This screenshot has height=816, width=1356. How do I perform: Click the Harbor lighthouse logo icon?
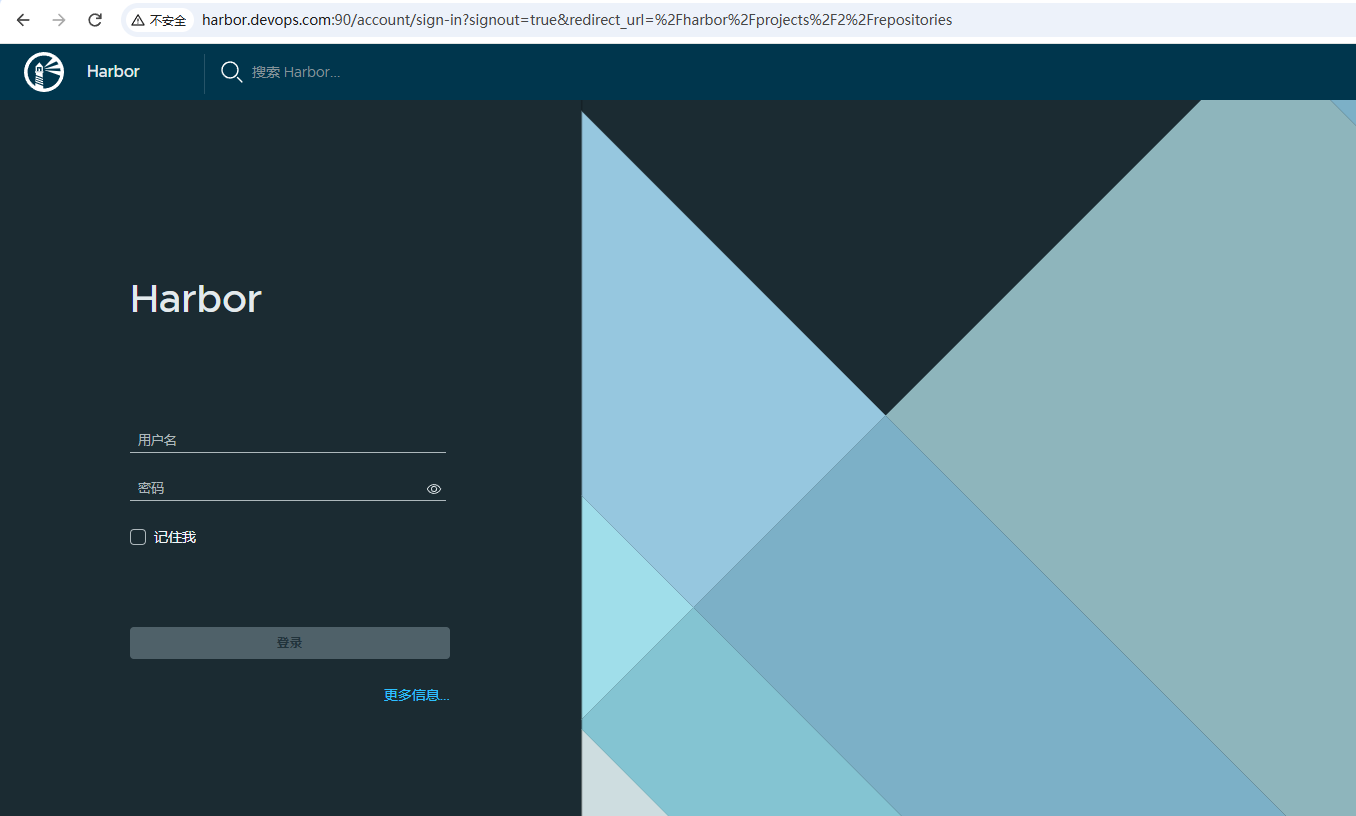[x=44, y=72]
